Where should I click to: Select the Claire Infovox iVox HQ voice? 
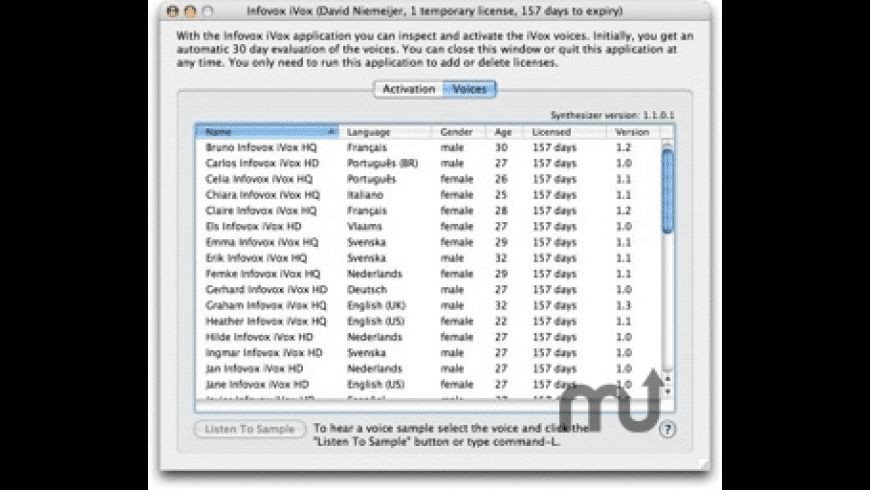click(x=428, y=211)
